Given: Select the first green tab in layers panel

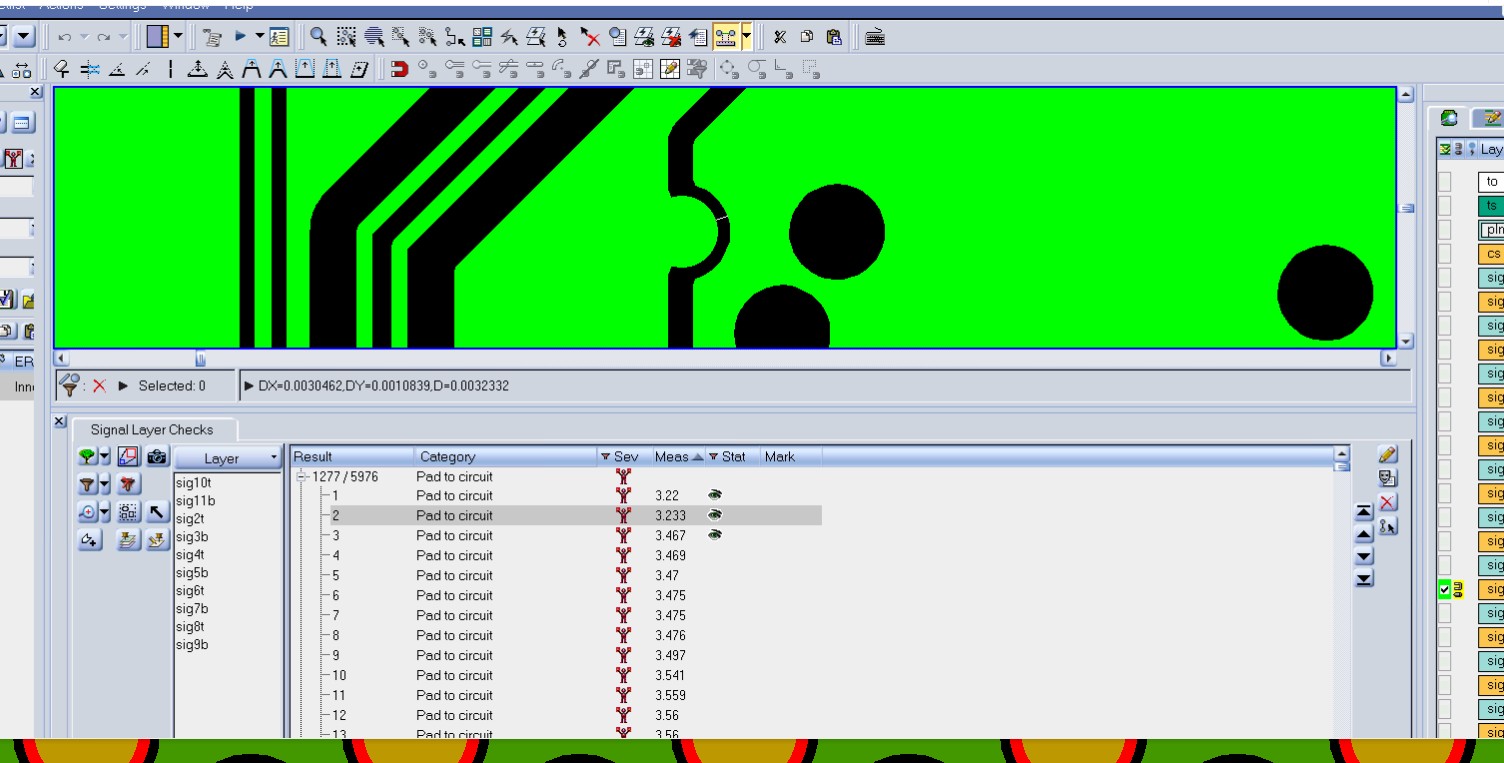Looking at the screenshot, I should pos(1449,117).
